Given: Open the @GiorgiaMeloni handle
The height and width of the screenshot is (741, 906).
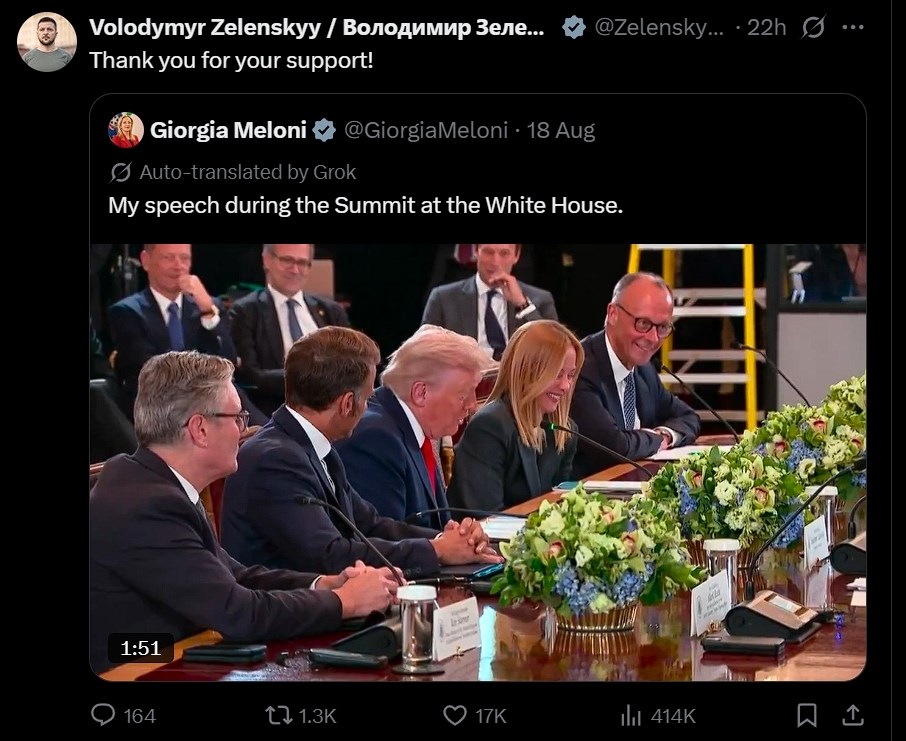Looking at the screenshot, I should pyautogui.click(x=426, y=130).
